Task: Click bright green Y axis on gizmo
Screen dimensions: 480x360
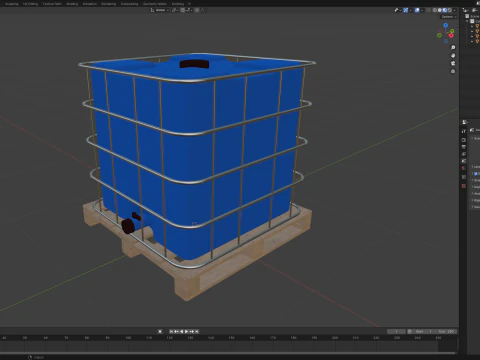Action: pyautogui.click(x=452, y=31)
